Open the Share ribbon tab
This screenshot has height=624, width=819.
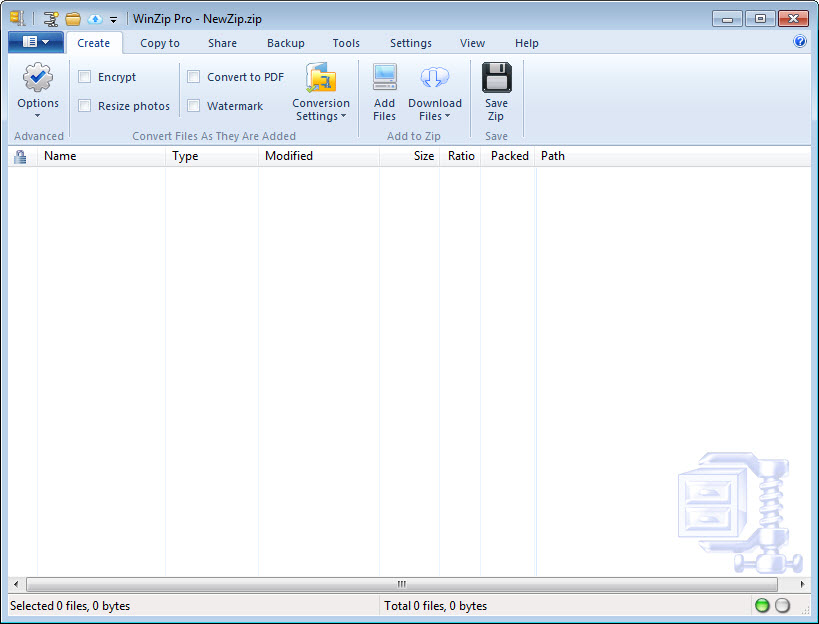223,43
